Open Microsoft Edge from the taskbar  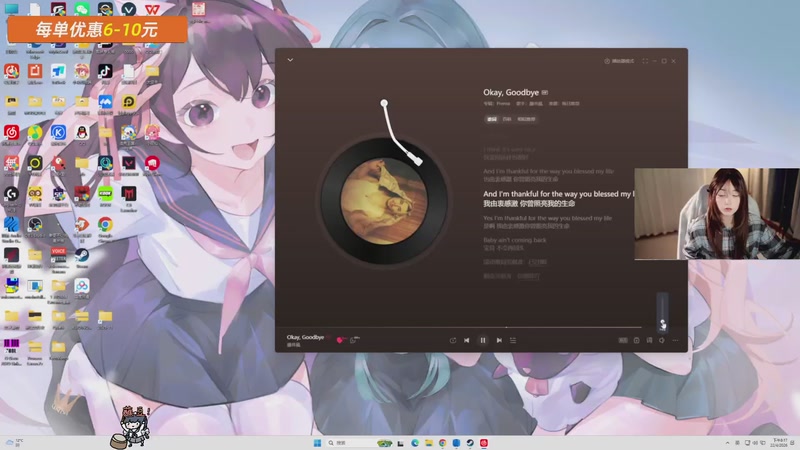pos(415,443)
